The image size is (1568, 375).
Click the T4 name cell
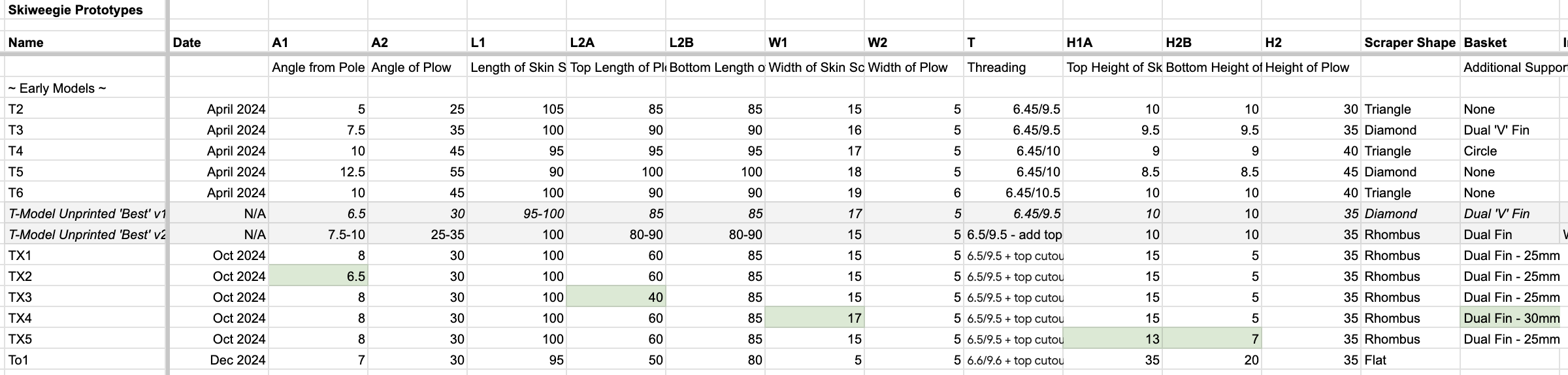coord(16,151)
